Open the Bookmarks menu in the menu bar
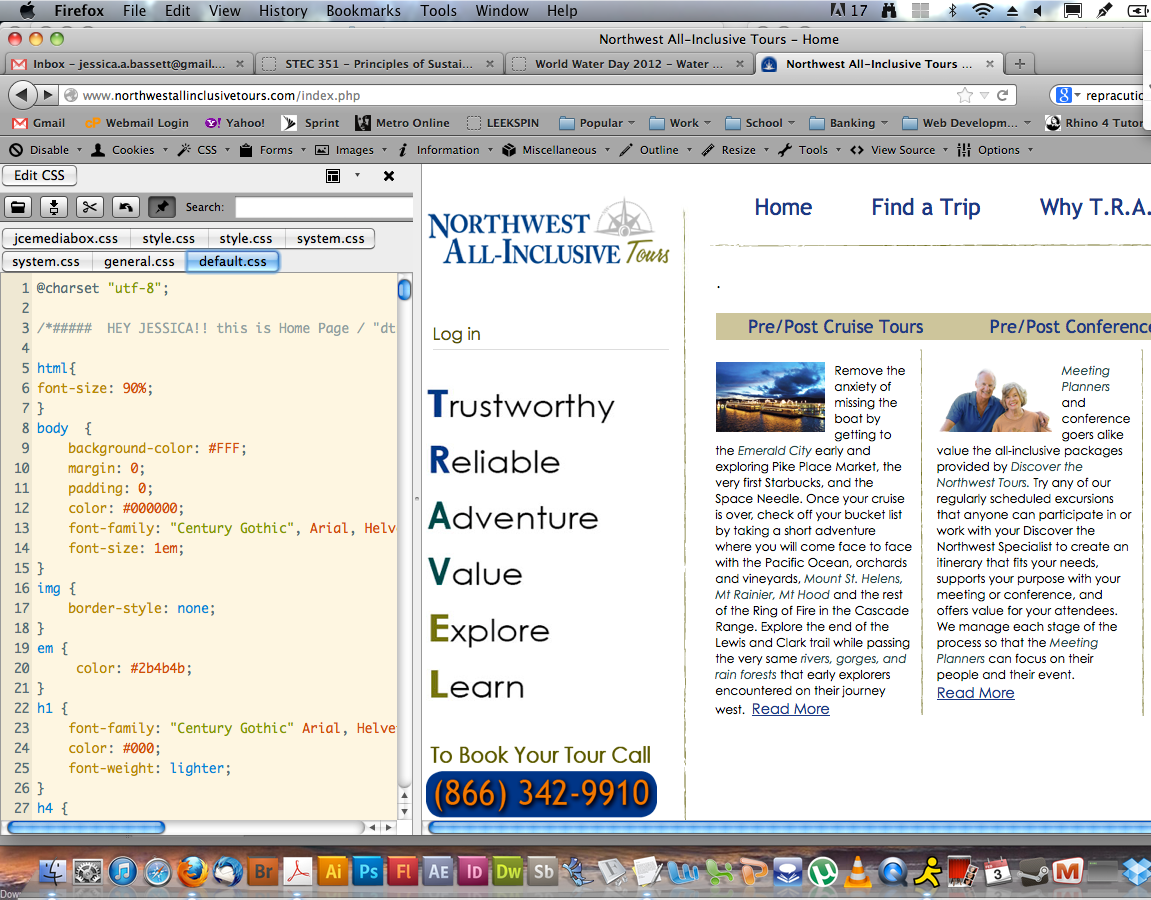The width and height of the screenshot is (1151, 900). coord(363,10)
